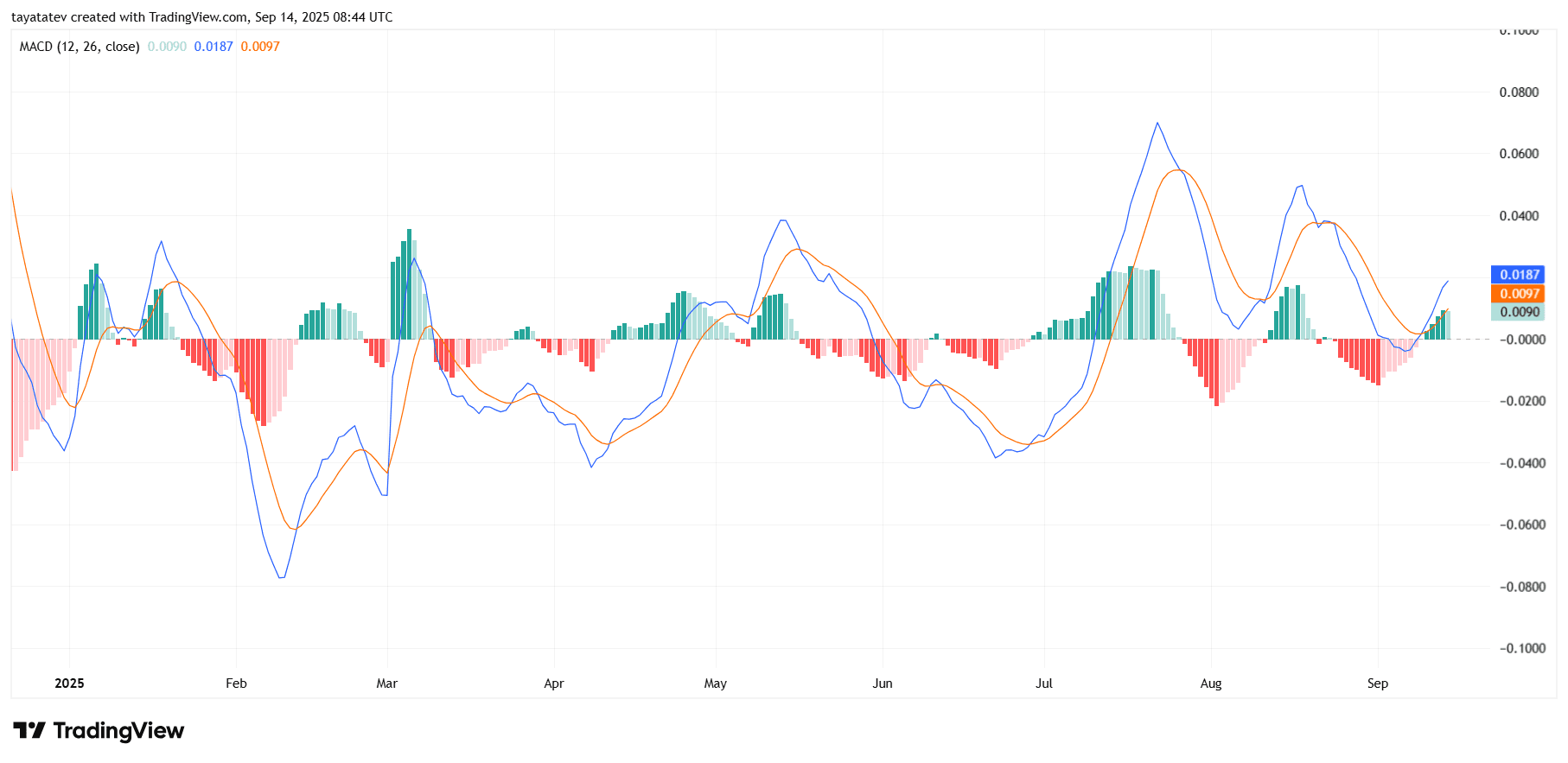Click the blue MACD value 0.0187 in legend
The width and height of the screenshot is (1568, 763).
[x=214, y=47]
